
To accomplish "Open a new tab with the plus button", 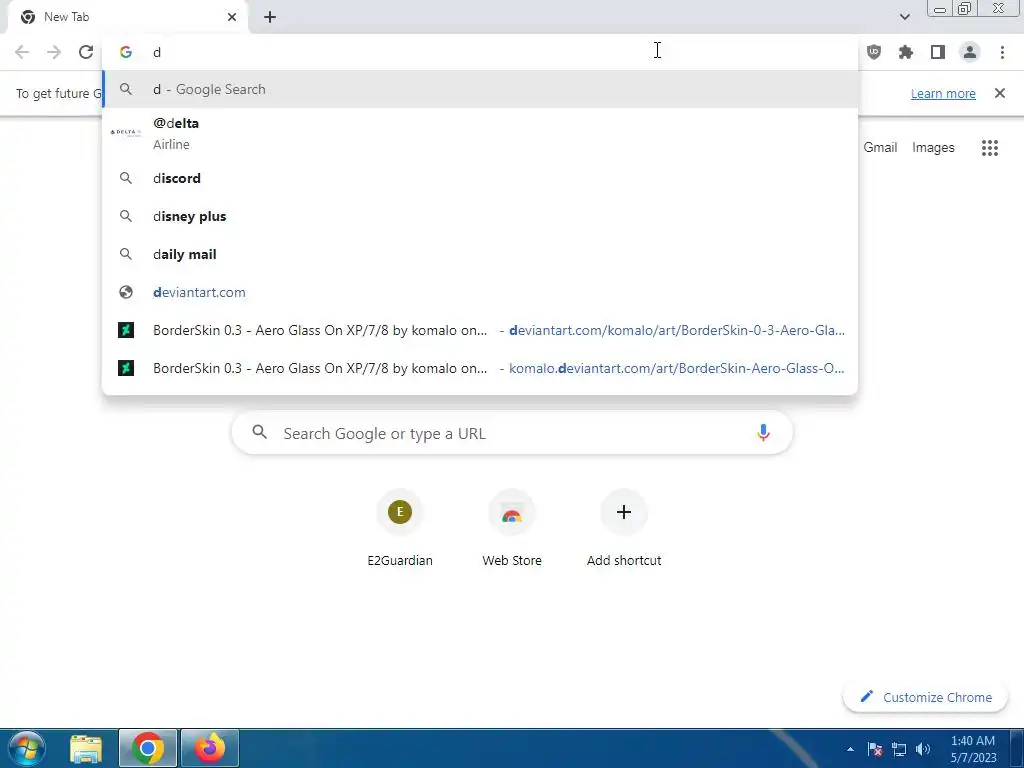I will (270, 17).
